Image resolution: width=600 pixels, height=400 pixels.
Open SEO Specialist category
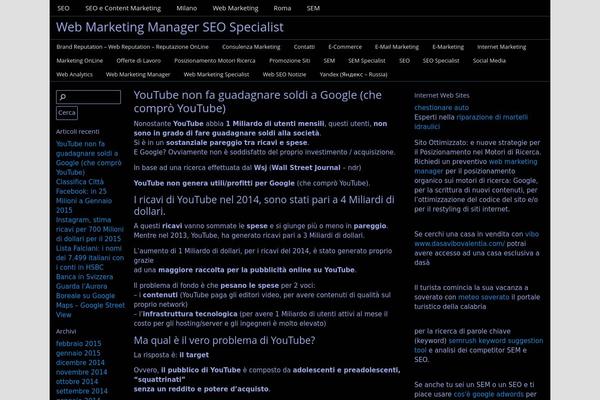pyautogui.click(x=441, y=61)
